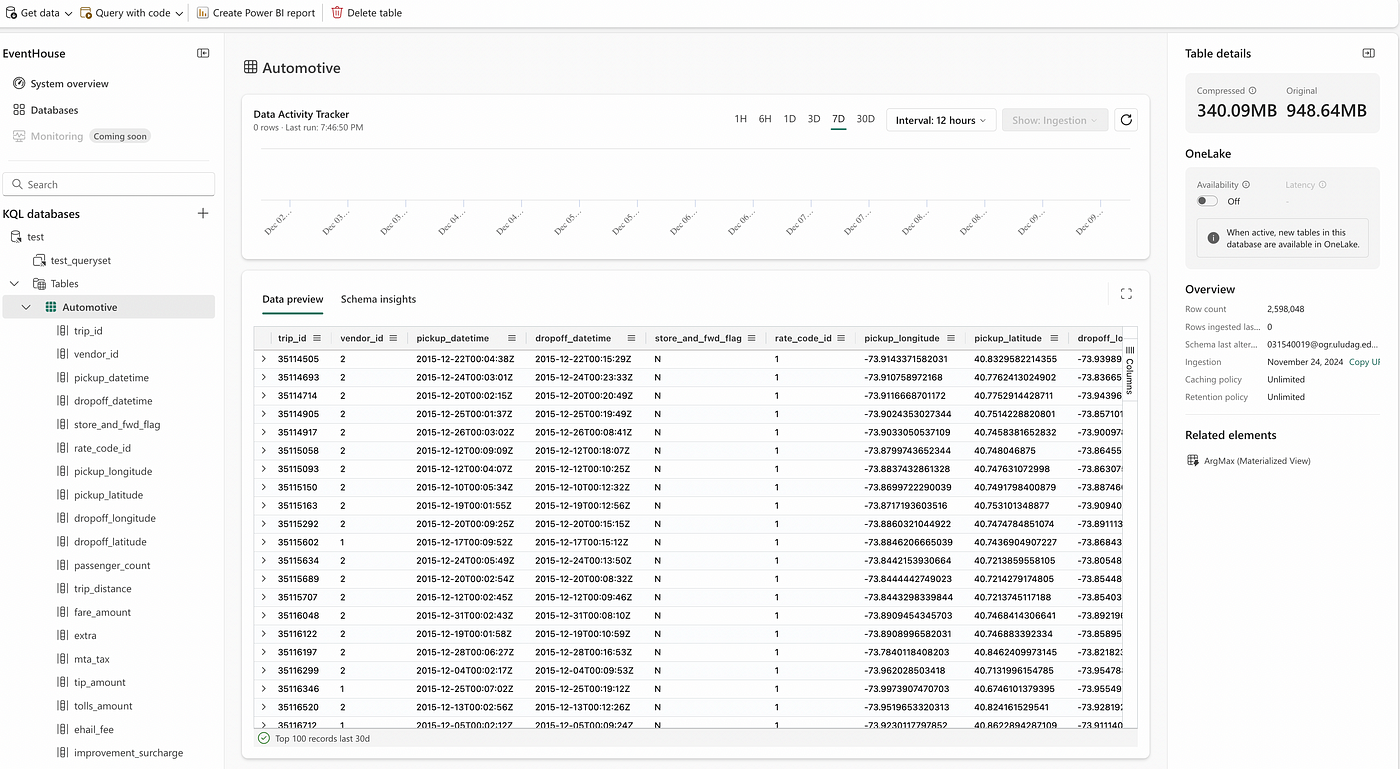Click cell 2015-12-22T00:04:38Z
1400x769 pixels.
pos(465,358)
